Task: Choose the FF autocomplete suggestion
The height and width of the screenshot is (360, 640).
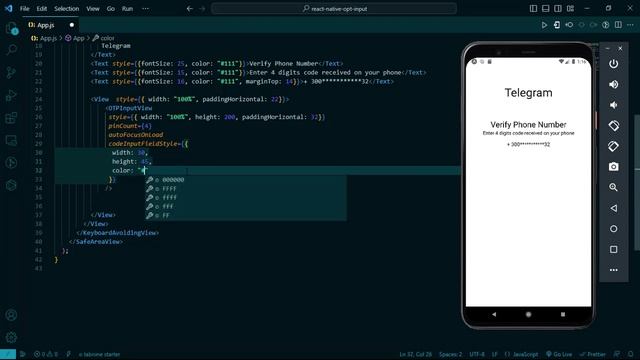Action: pos(246,216)
